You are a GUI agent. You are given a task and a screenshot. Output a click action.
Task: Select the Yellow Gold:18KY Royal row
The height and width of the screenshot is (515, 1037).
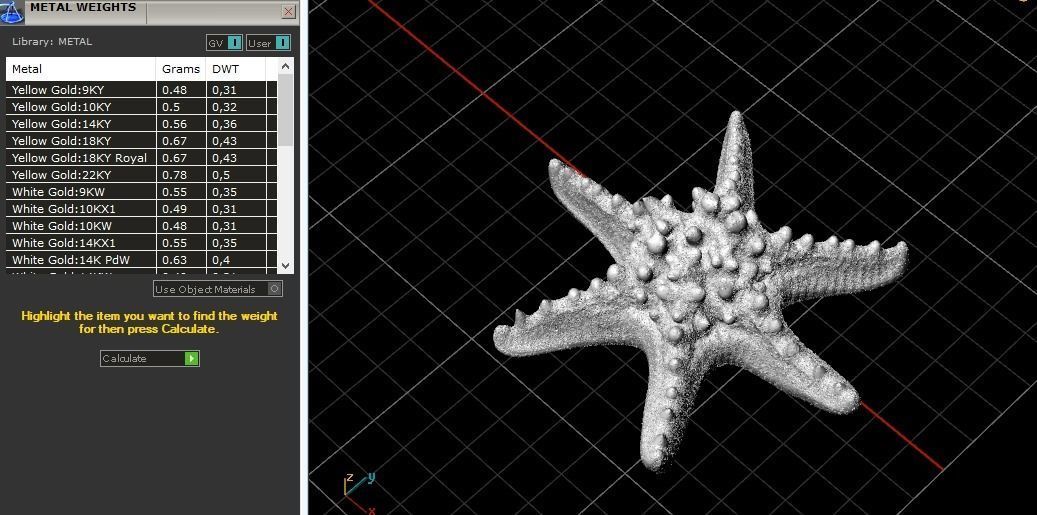coord(142,157)
